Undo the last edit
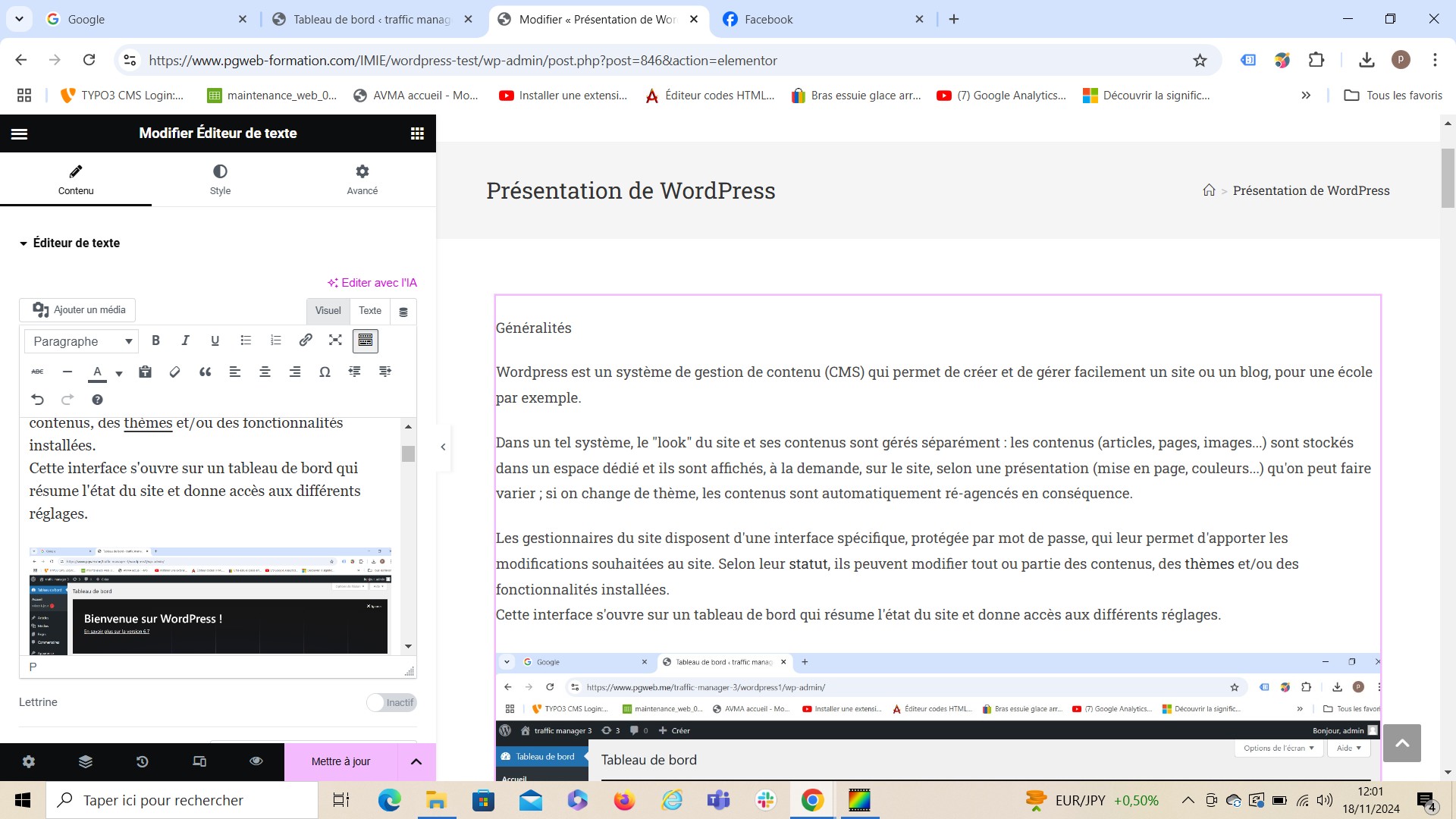This screenshot has width=1456, height=819. pos(37,400)
